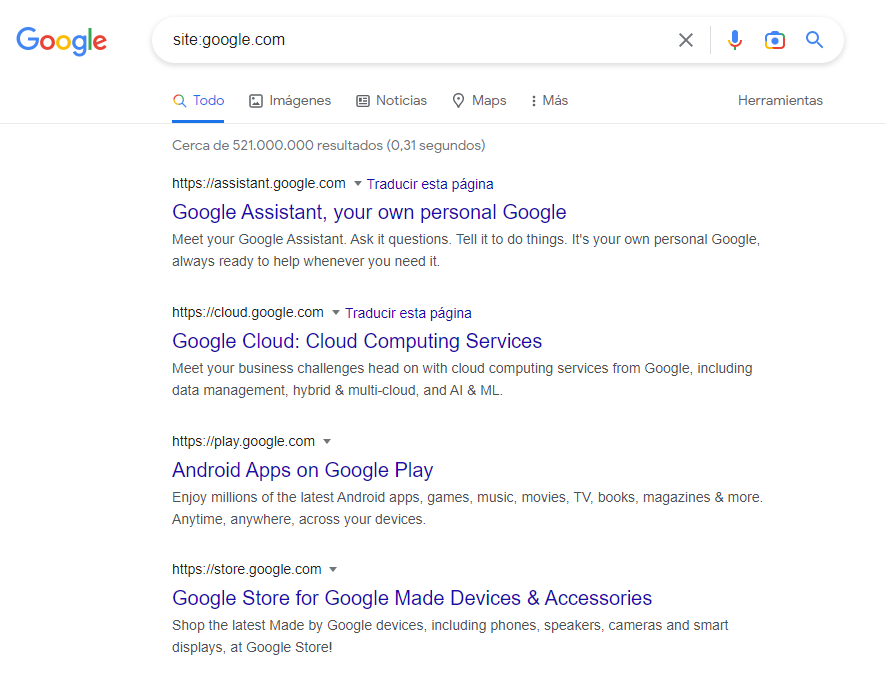Open Herramientas search tools

tap(780, 101)
